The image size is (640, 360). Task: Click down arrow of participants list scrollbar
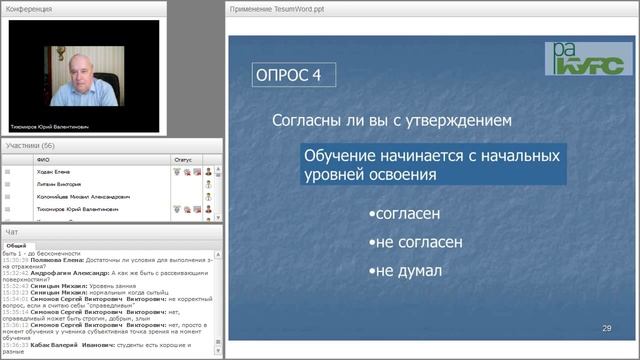(x=218, y=218)
